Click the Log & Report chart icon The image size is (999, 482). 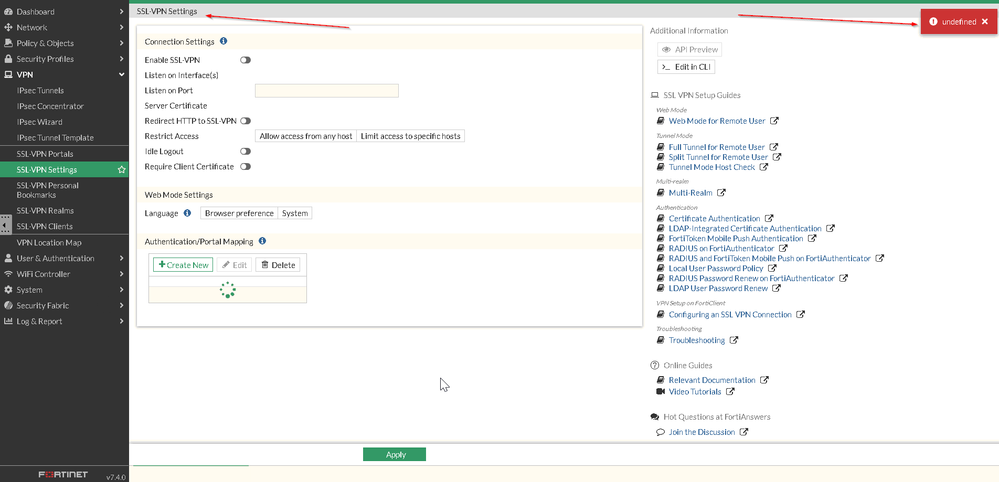click(x=8, y=322)
